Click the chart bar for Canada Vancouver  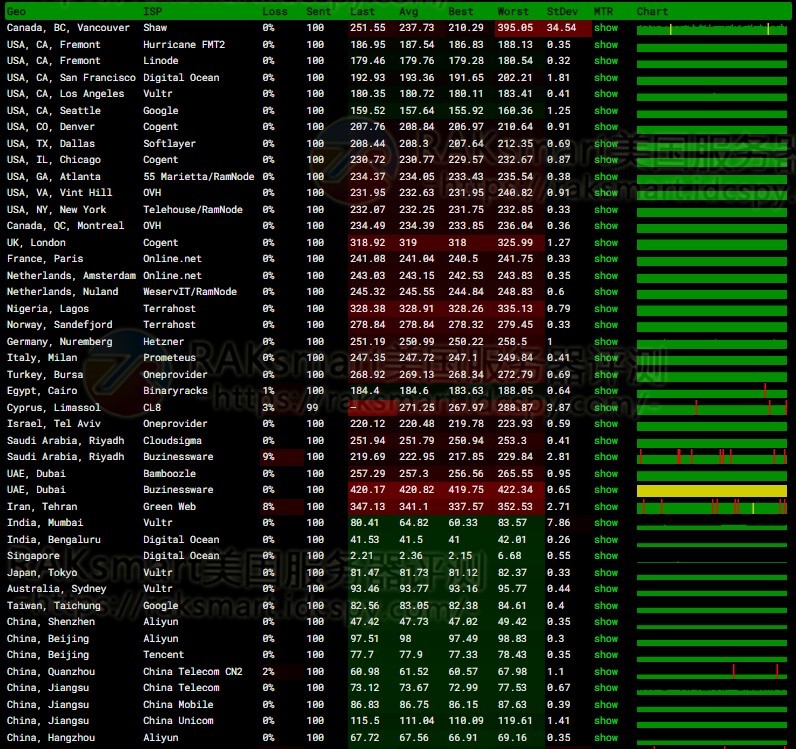click(x=712, y=29)
